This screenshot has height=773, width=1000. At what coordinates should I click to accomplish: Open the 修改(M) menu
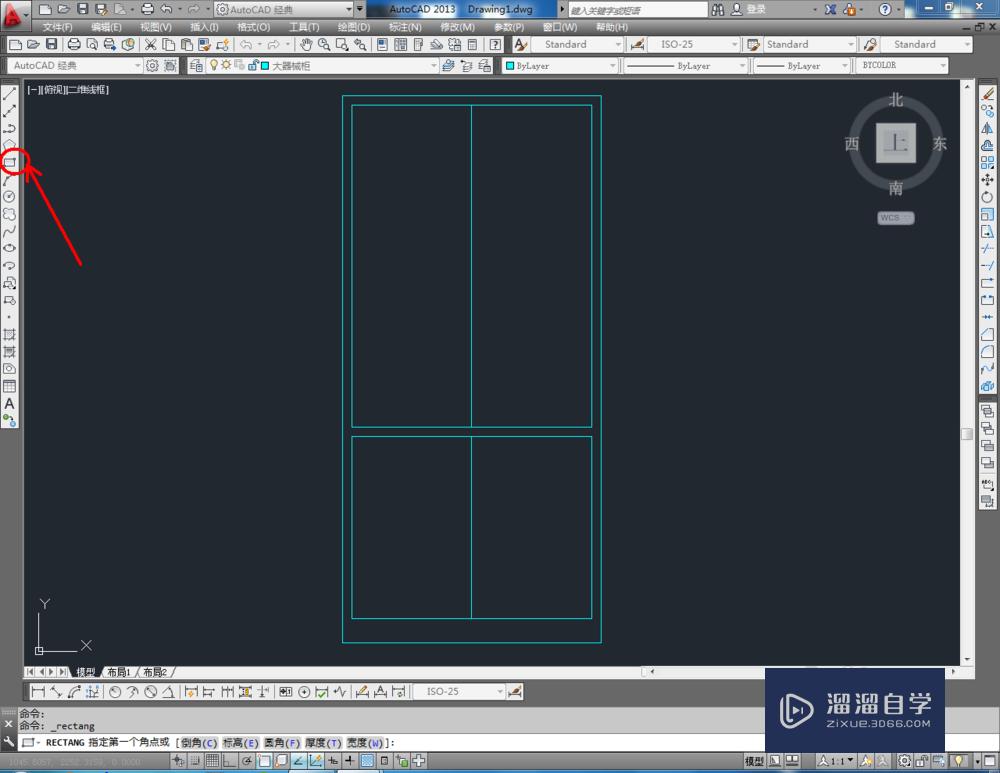point(457,27)
